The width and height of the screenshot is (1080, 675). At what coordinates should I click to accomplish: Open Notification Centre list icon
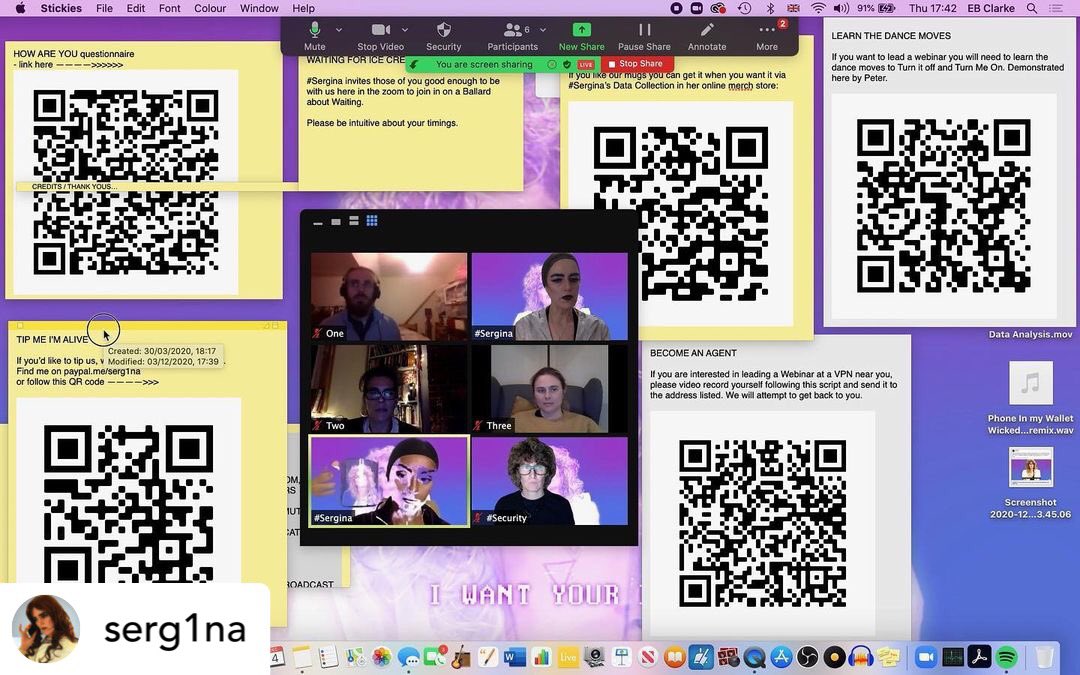[1055, 8]
